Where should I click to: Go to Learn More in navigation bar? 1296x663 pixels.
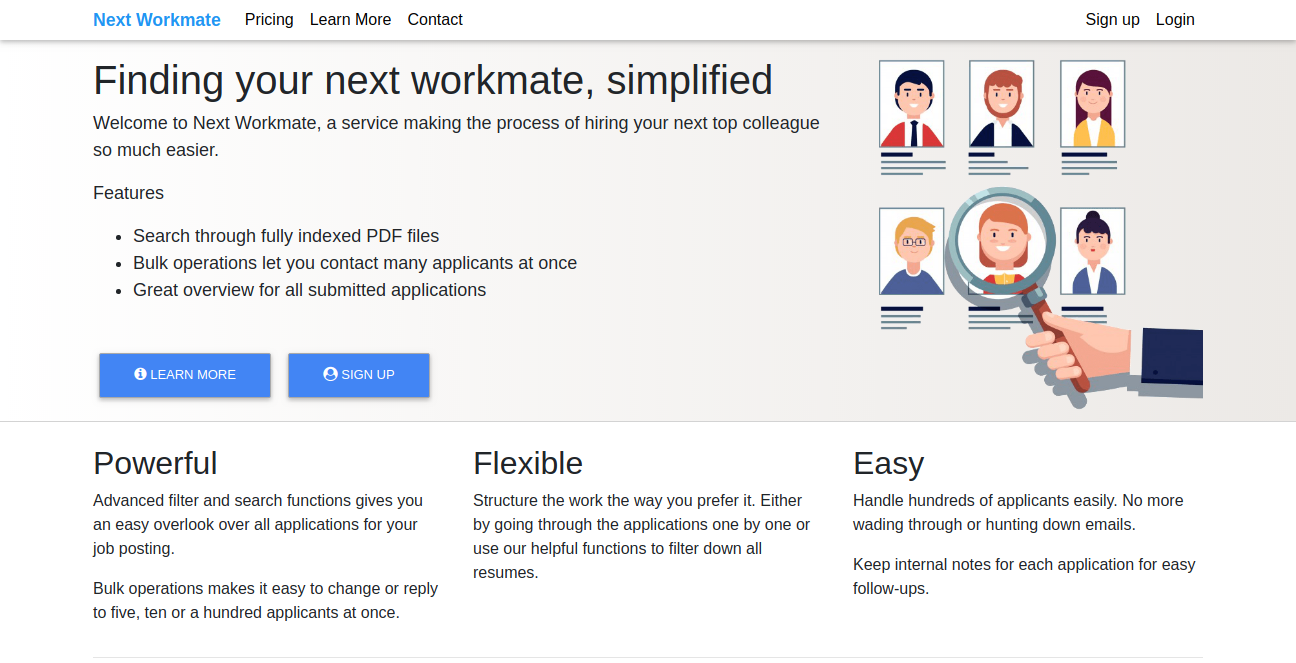coord(350,20)
